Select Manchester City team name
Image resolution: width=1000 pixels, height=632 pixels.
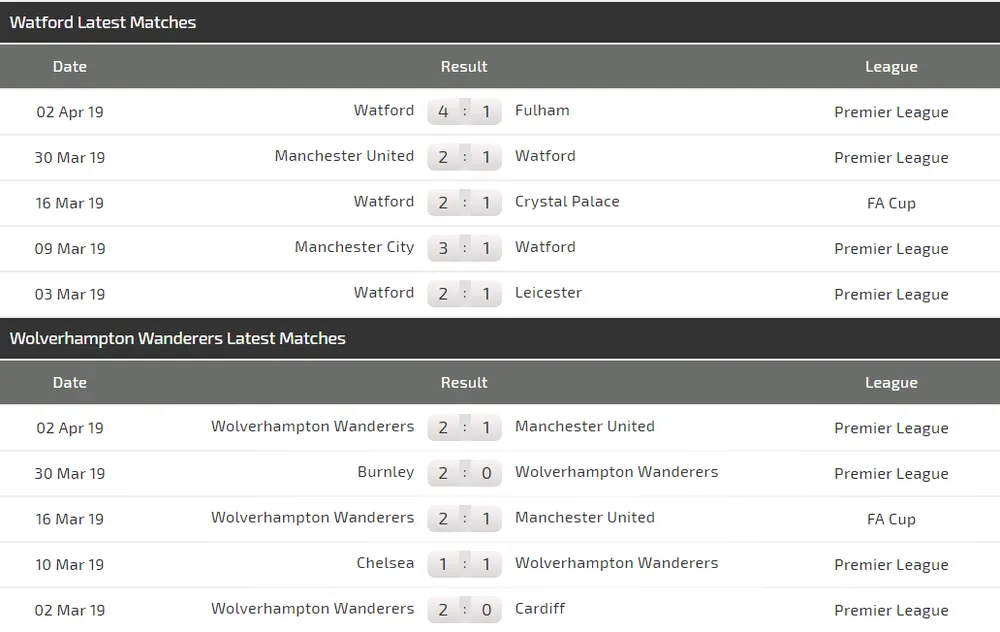(354, 248)
